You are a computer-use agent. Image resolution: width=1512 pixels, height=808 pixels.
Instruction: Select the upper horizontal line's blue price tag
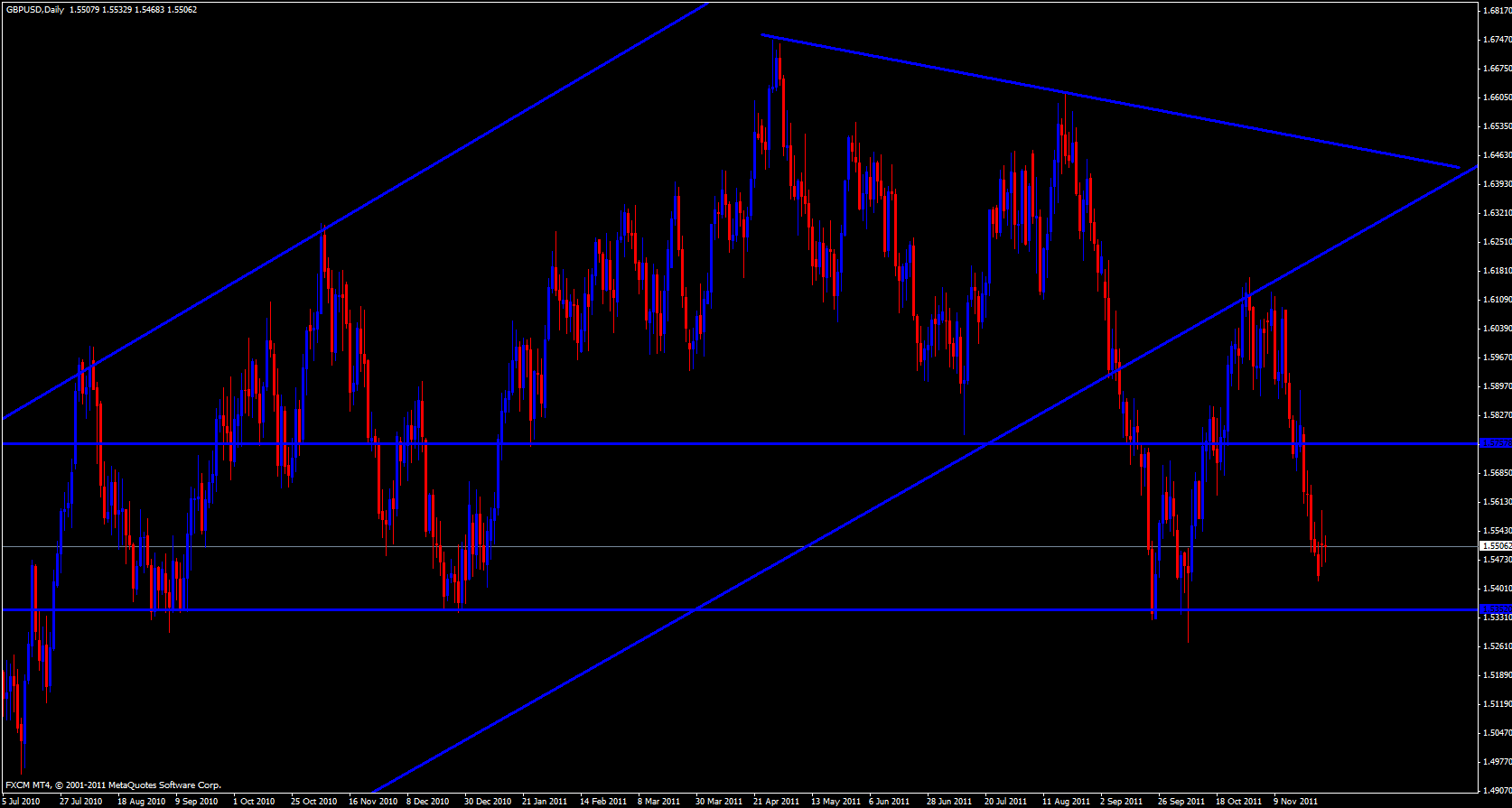[x=1496, y=443]
